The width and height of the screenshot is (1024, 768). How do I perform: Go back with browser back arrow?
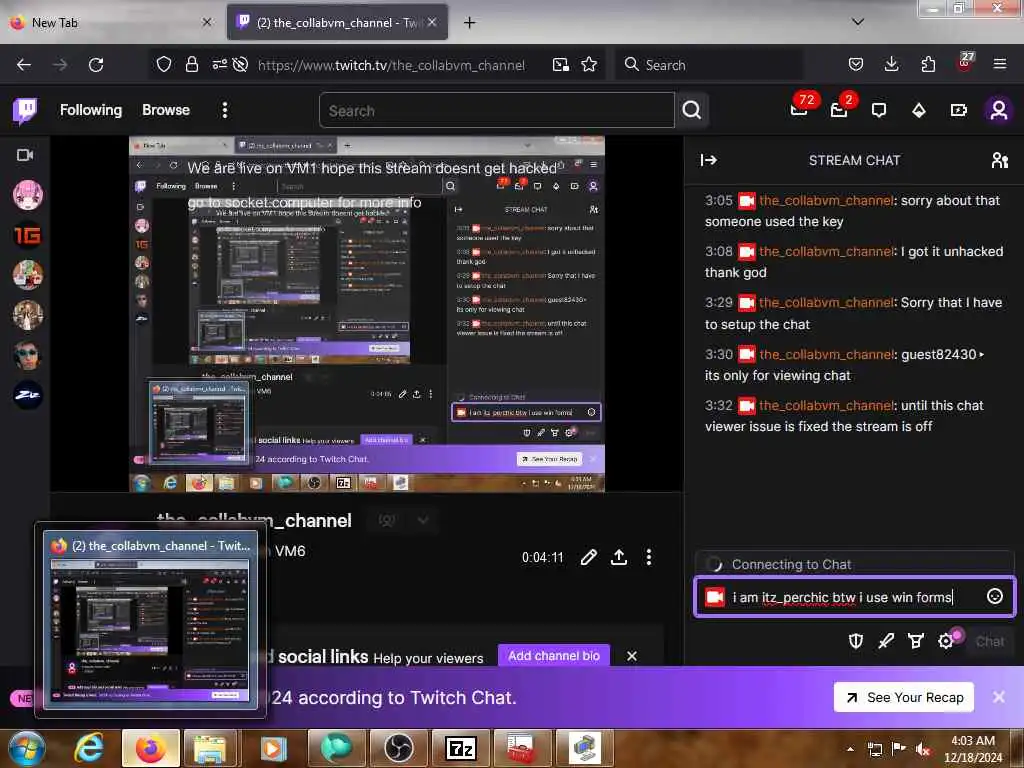pos(24,65)
